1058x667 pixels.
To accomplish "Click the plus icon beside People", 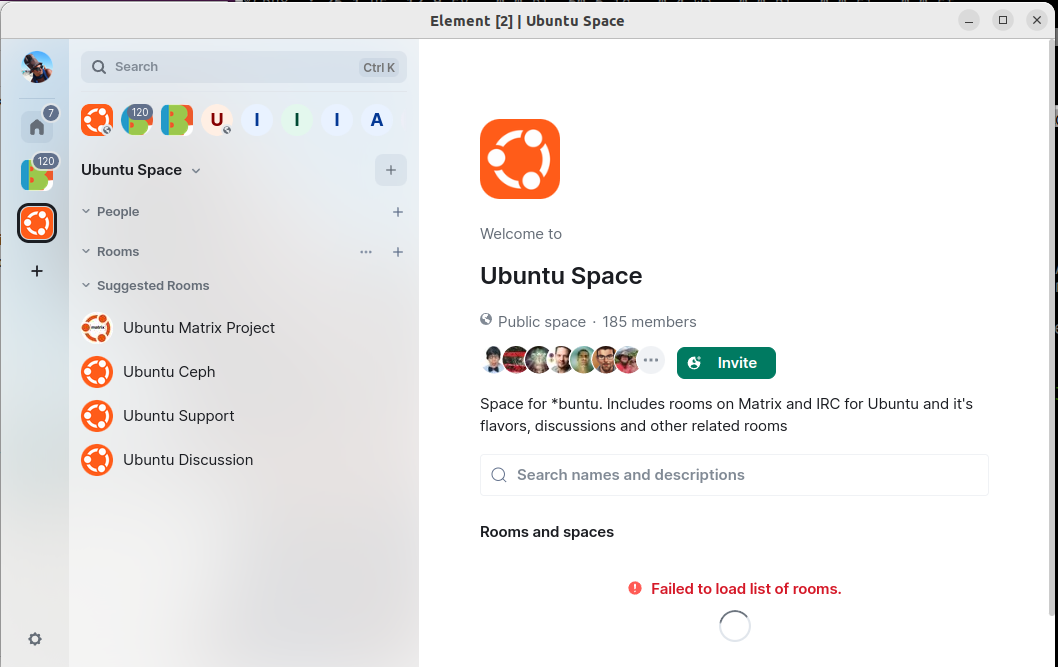I will [x=398, y=212].
